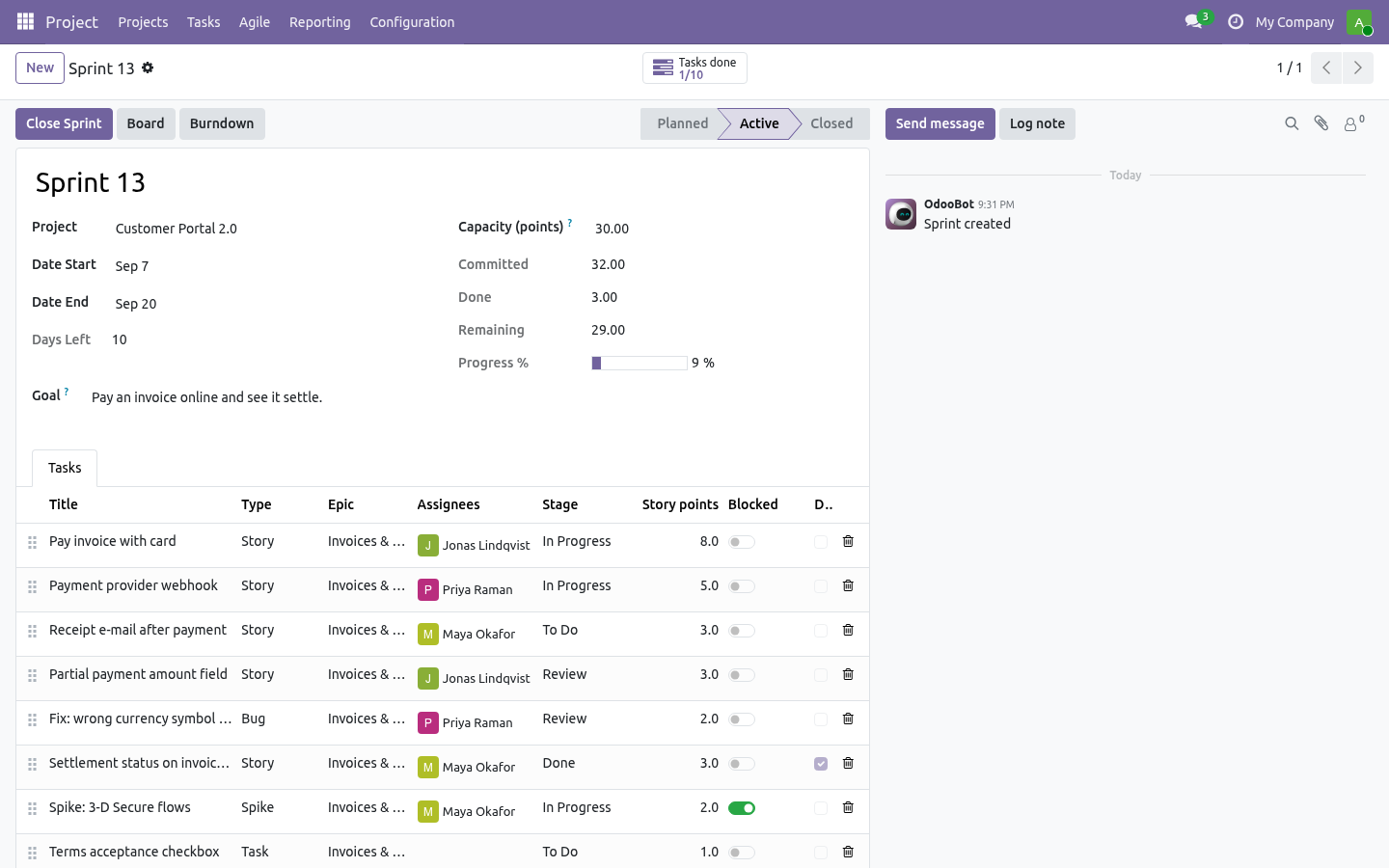Image resolution: width=1389 pixels, height=868 pixels.
Task: Click the user avatar in top bar
Action: pos(1359,21)
